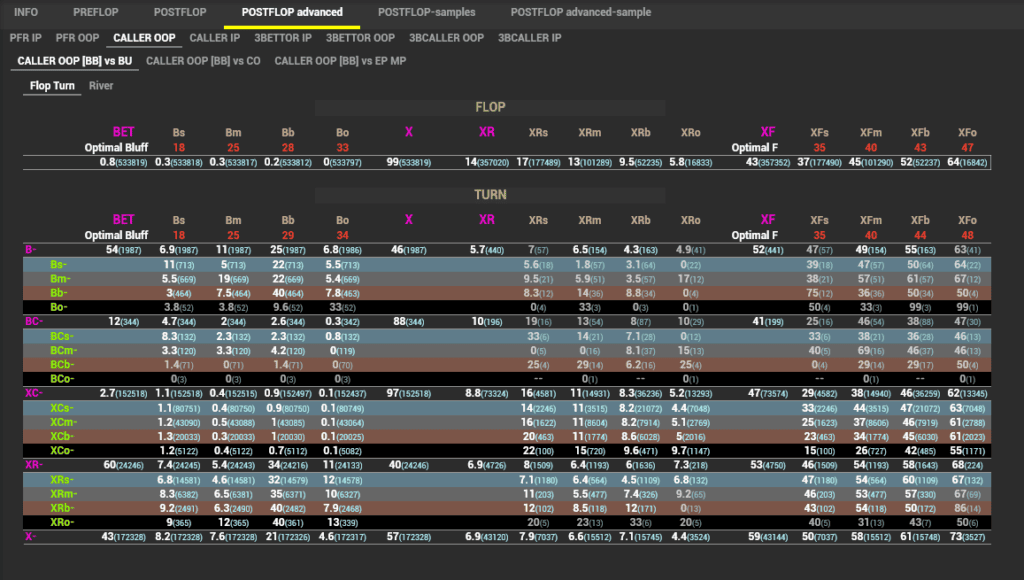The image size is (1024, 580).
Task: Click the XCo- row label
Action: 62,451
